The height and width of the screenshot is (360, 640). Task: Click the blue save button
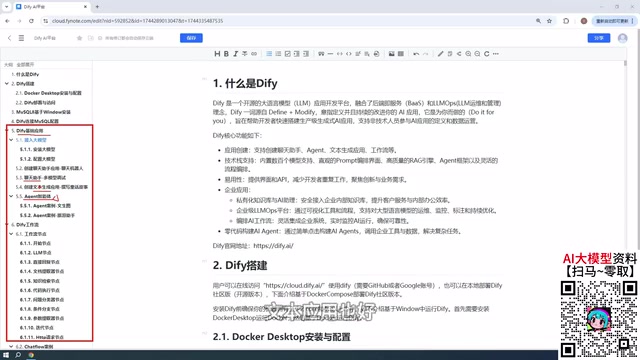(x=191, y=38)
